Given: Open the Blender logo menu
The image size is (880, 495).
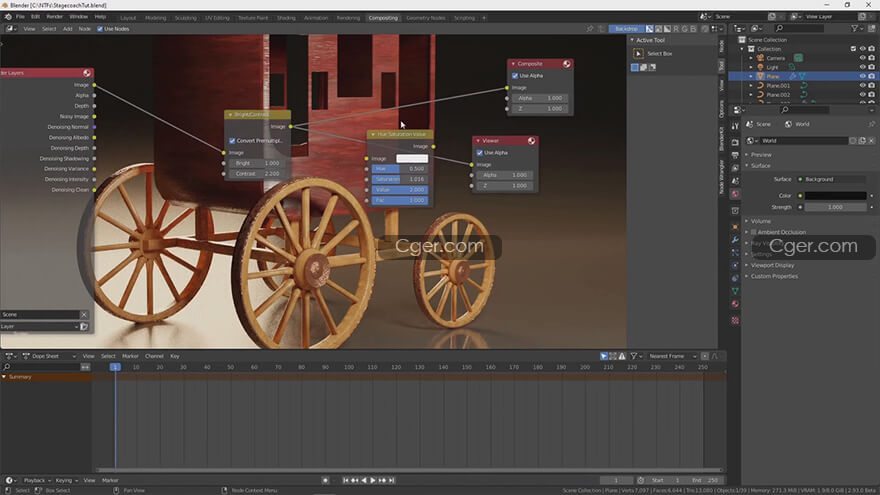Looking at the screenshot, I should point(8,17).
